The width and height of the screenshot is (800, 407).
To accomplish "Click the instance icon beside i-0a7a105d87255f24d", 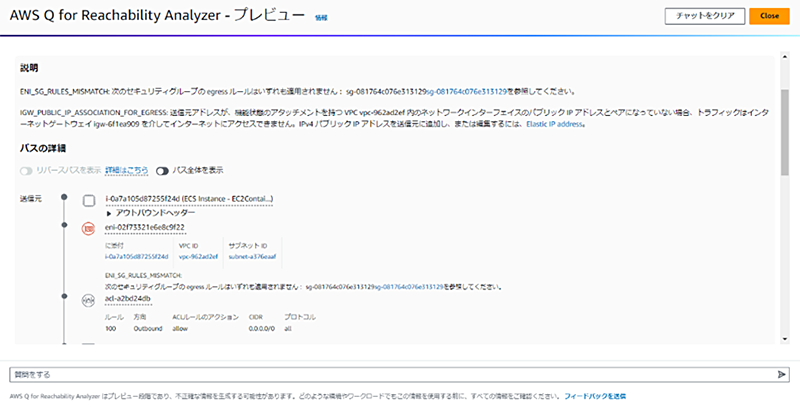I will coord(89,201).
